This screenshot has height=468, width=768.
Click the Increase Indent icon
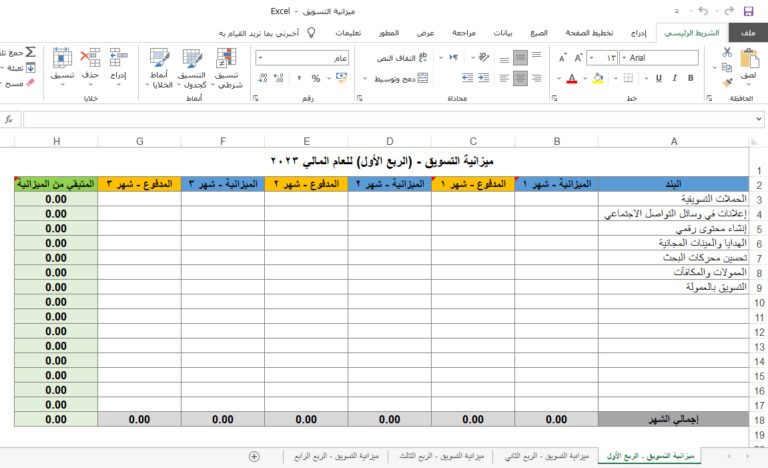pyautogui.click(x=483, y=78)
